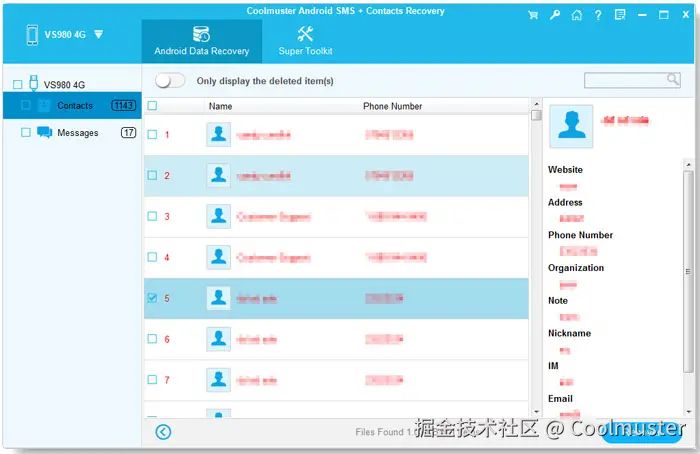Select Messages category in sidebar
Screen dimensions: 700x454
pyautogui.click(x=72, y=133)
